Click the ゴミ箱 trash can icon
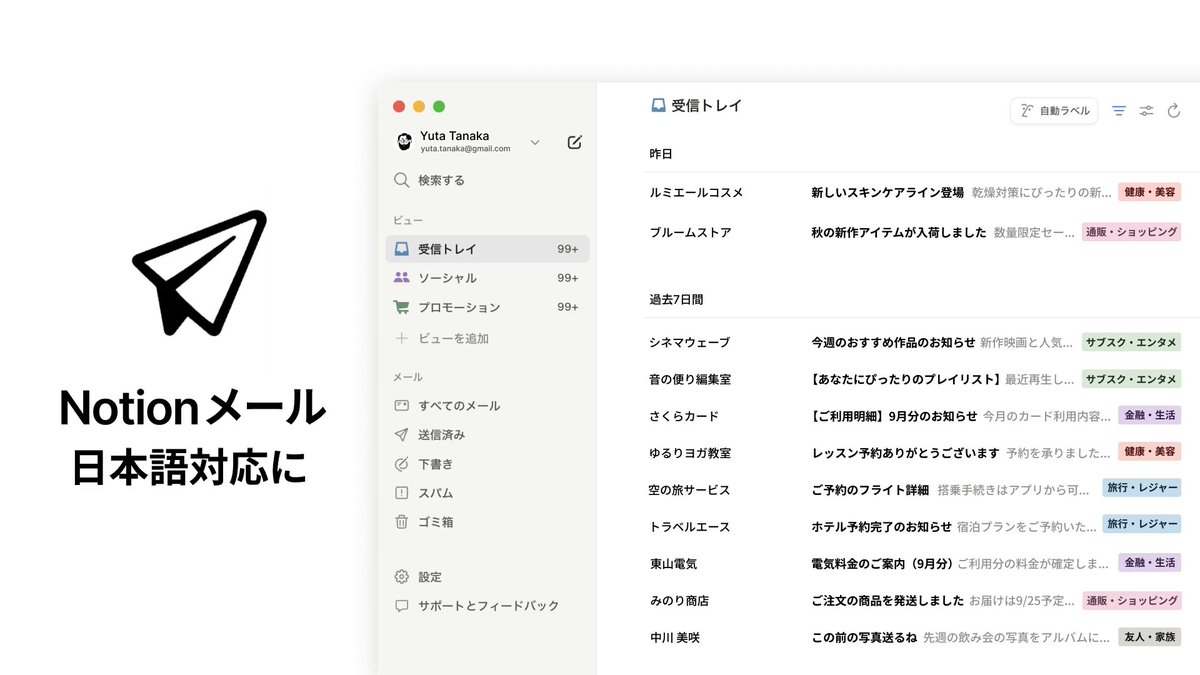Screen dimensions: 1200x675 click(x=401, y=522)
